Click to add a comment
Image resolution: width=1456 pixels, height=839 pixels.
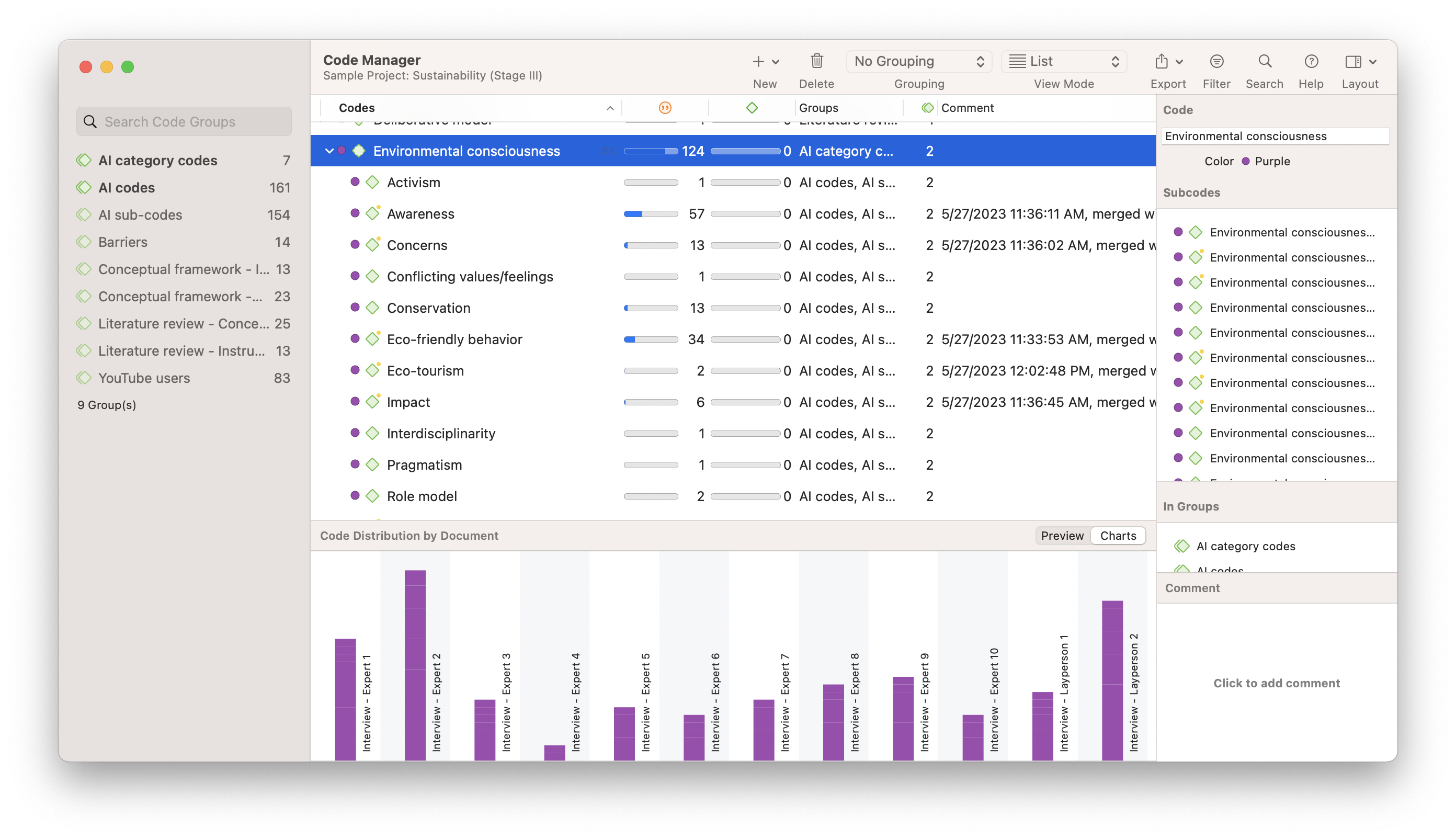coord(1276,683)
